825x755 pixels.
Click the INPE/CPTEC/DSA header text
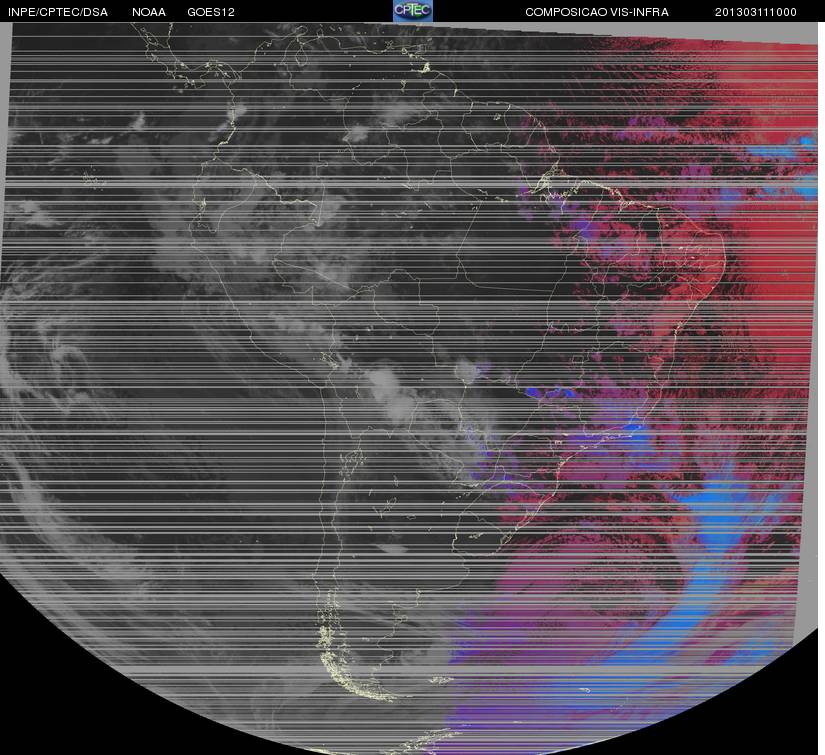pyautogui.click(x=58, y=12)
